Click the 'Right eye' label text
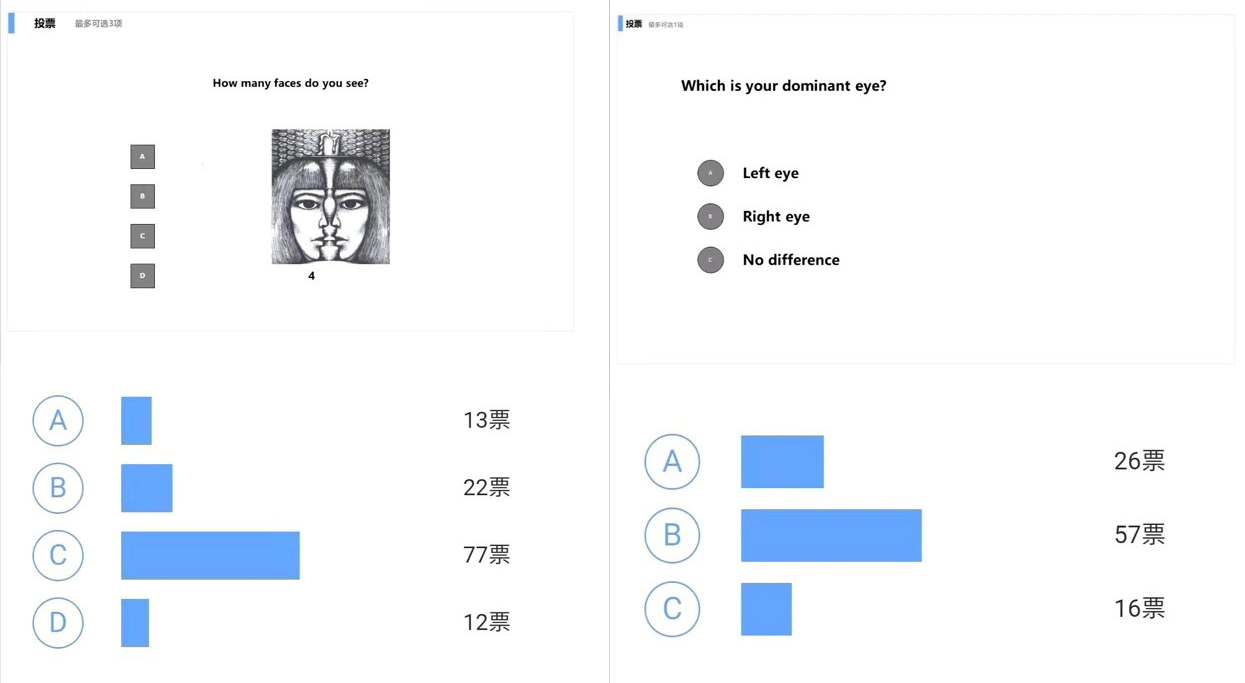Viewport: 1245px width, 683px height. pyautogui.click(x=776, y=216)
